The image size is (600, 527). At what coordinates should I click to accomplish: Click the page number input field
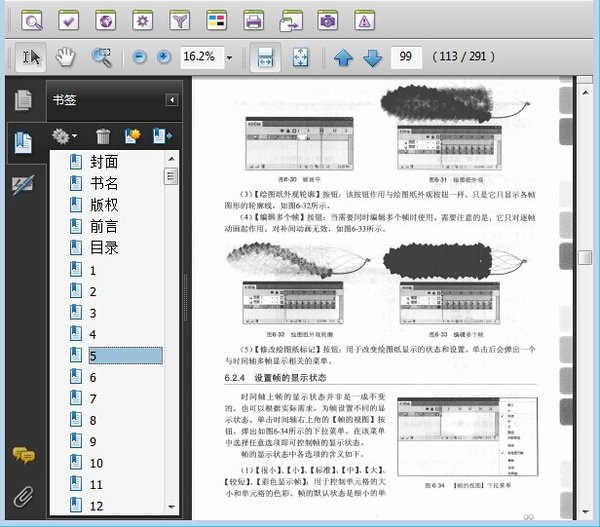(405, 57)
